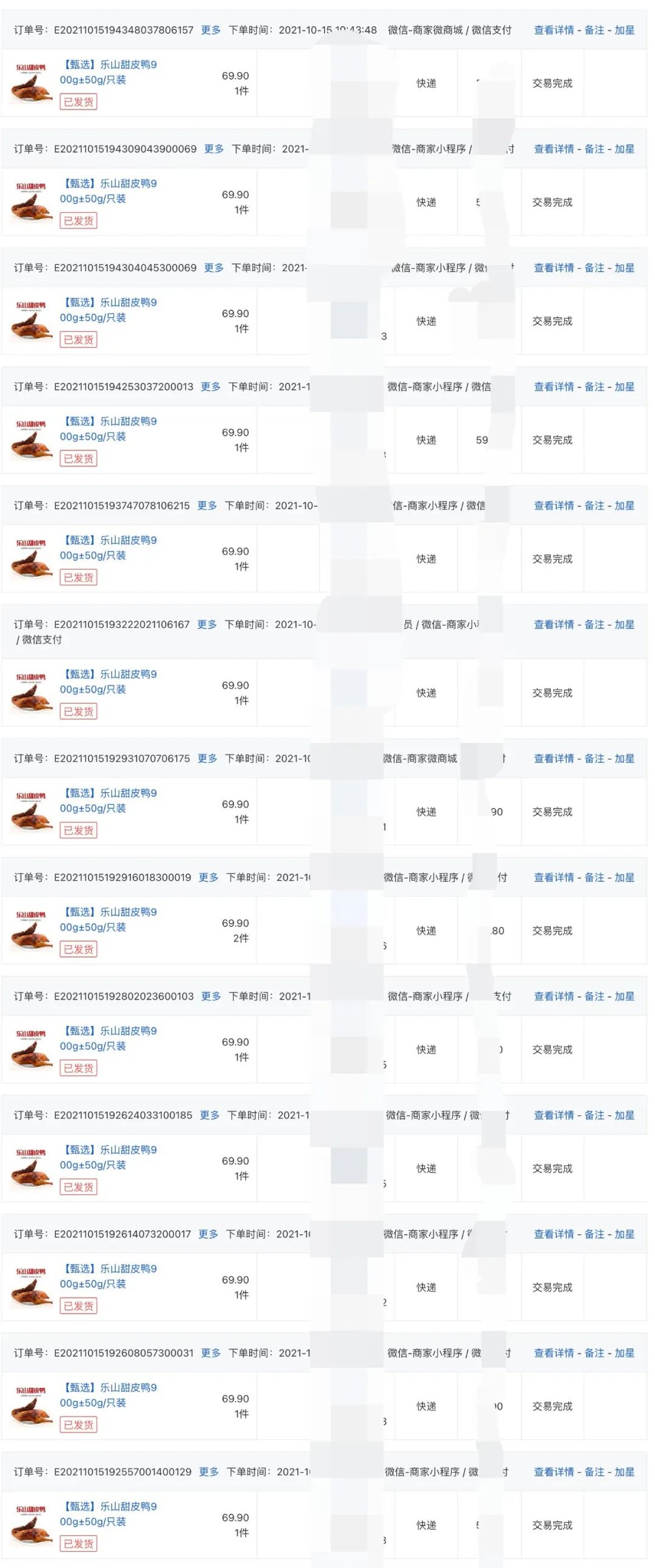View details of order ending 037200013
655x1568 pixels.
pos(553,387)
